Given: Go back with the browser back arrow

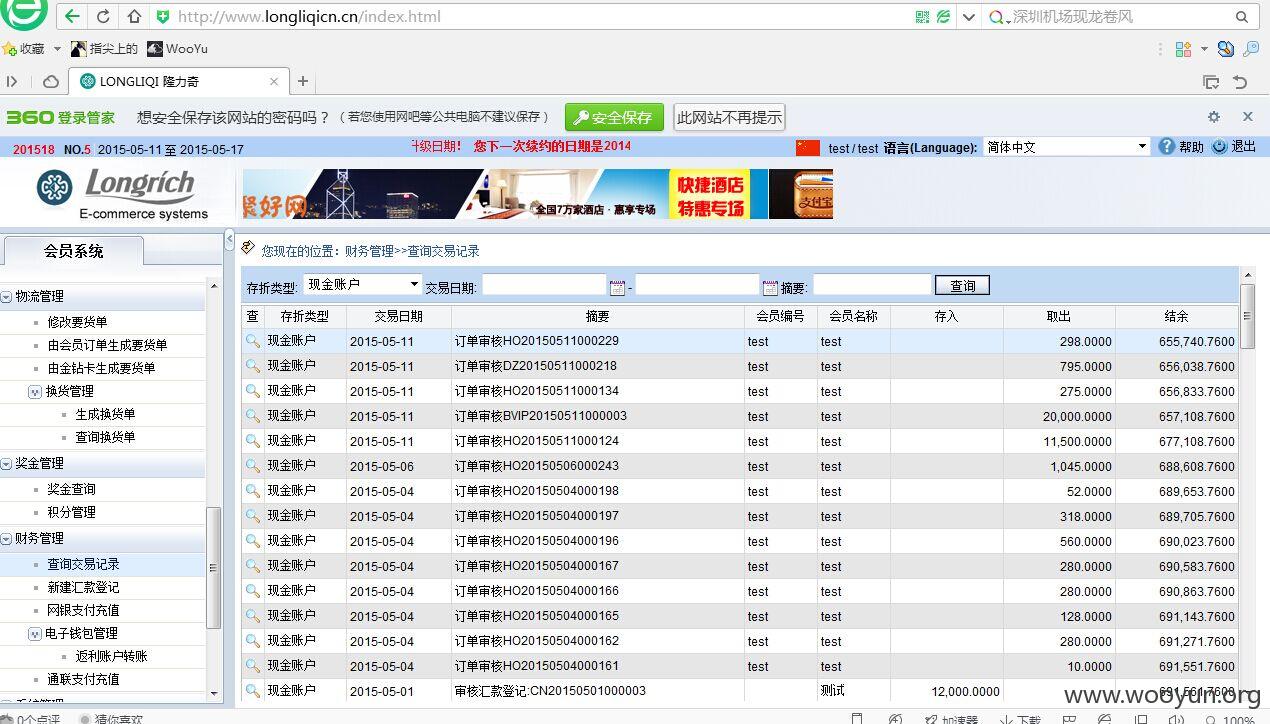Looking at the screenshot, I should tap(71, 17).
